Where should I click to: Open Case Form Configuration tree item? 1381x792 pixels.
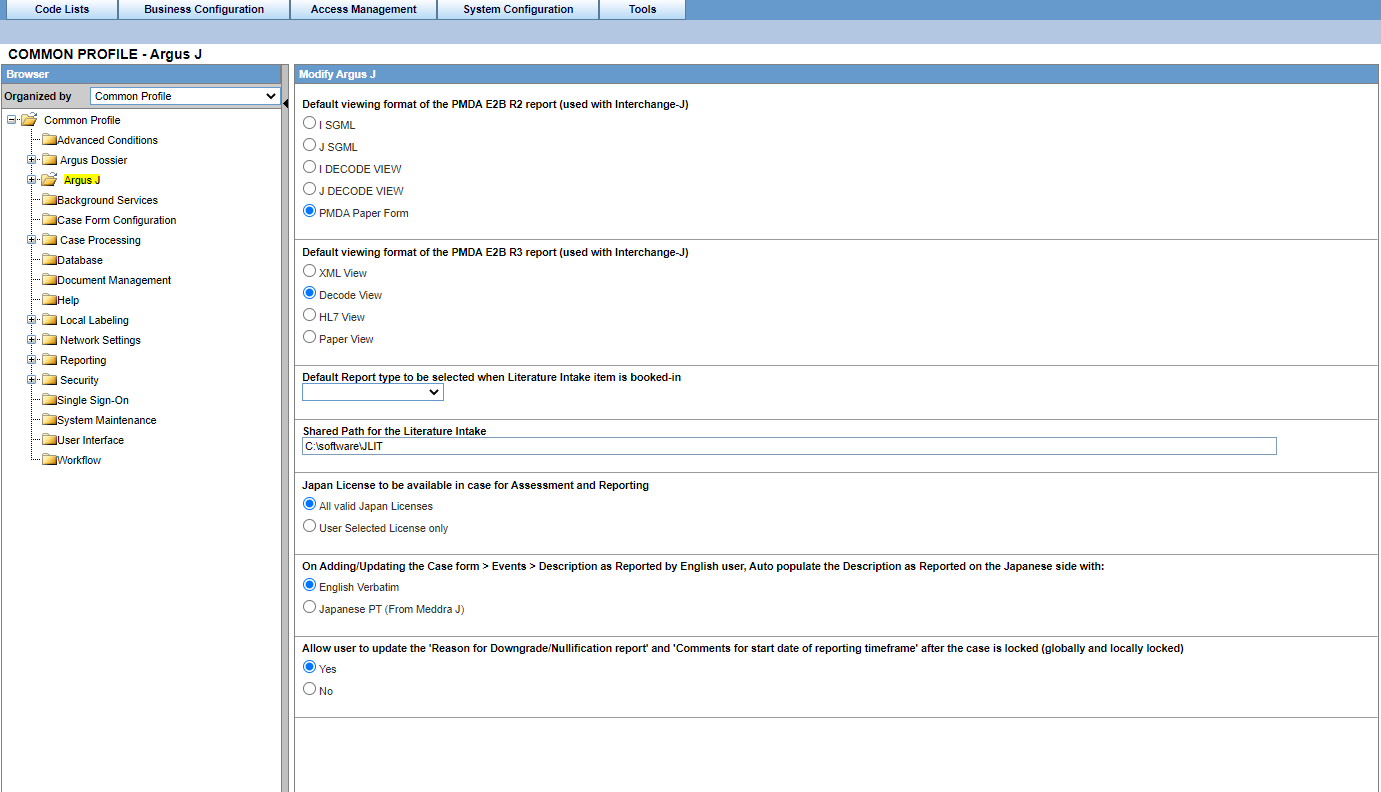point(116,220)
